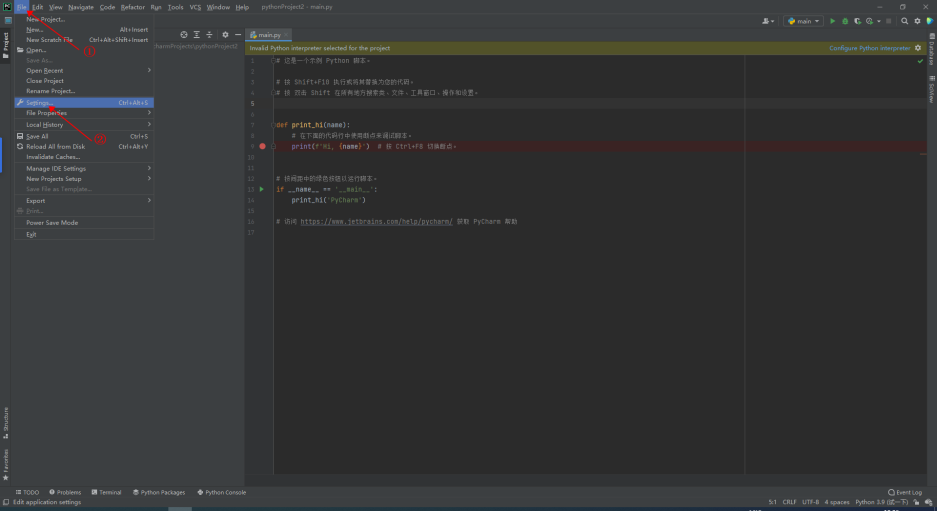
Task: Open the TODO tool window
Action: 27,492
